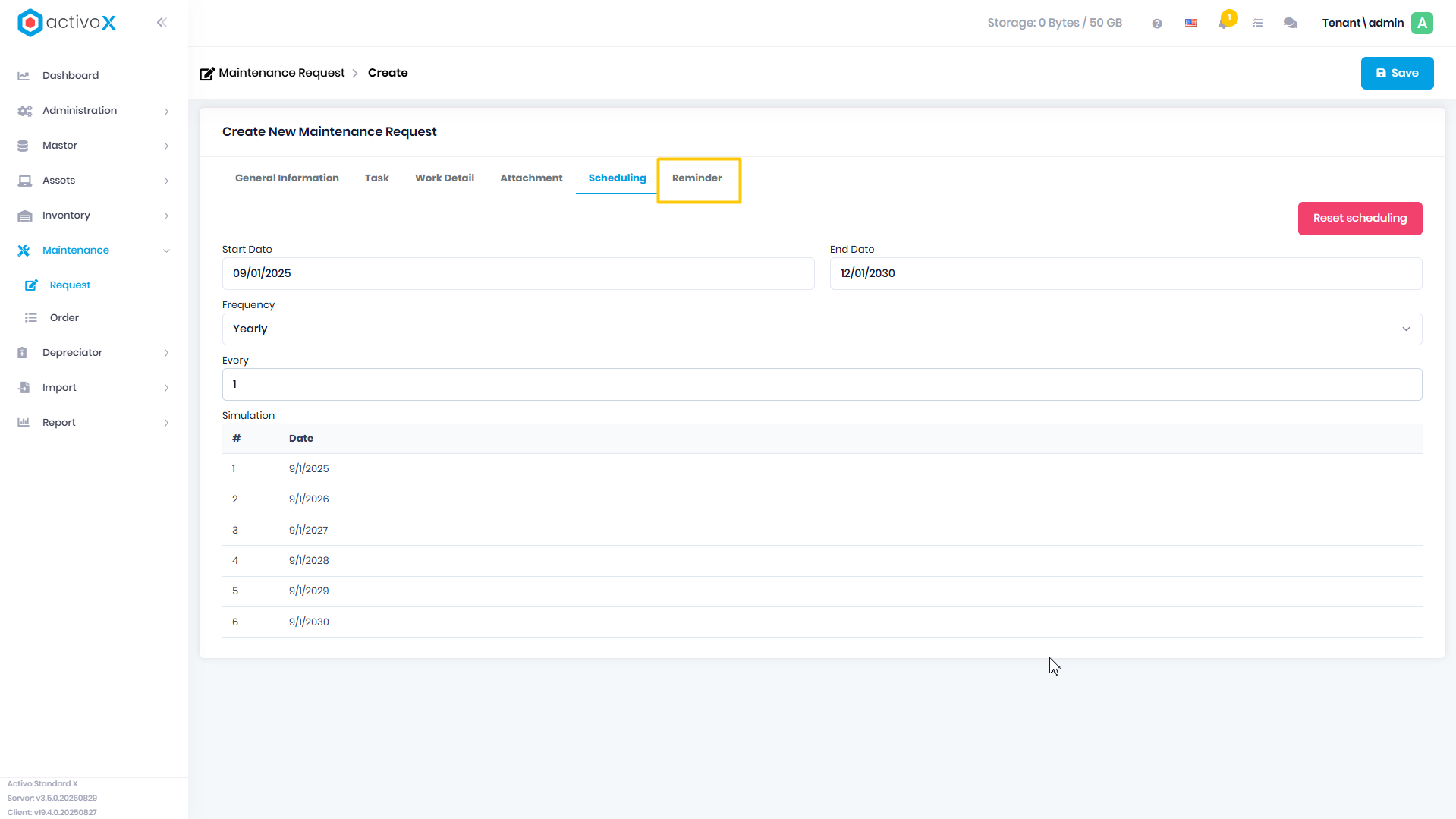Open the help question mark icon
The image size is (1456, 819).
tap(1157, 24)
